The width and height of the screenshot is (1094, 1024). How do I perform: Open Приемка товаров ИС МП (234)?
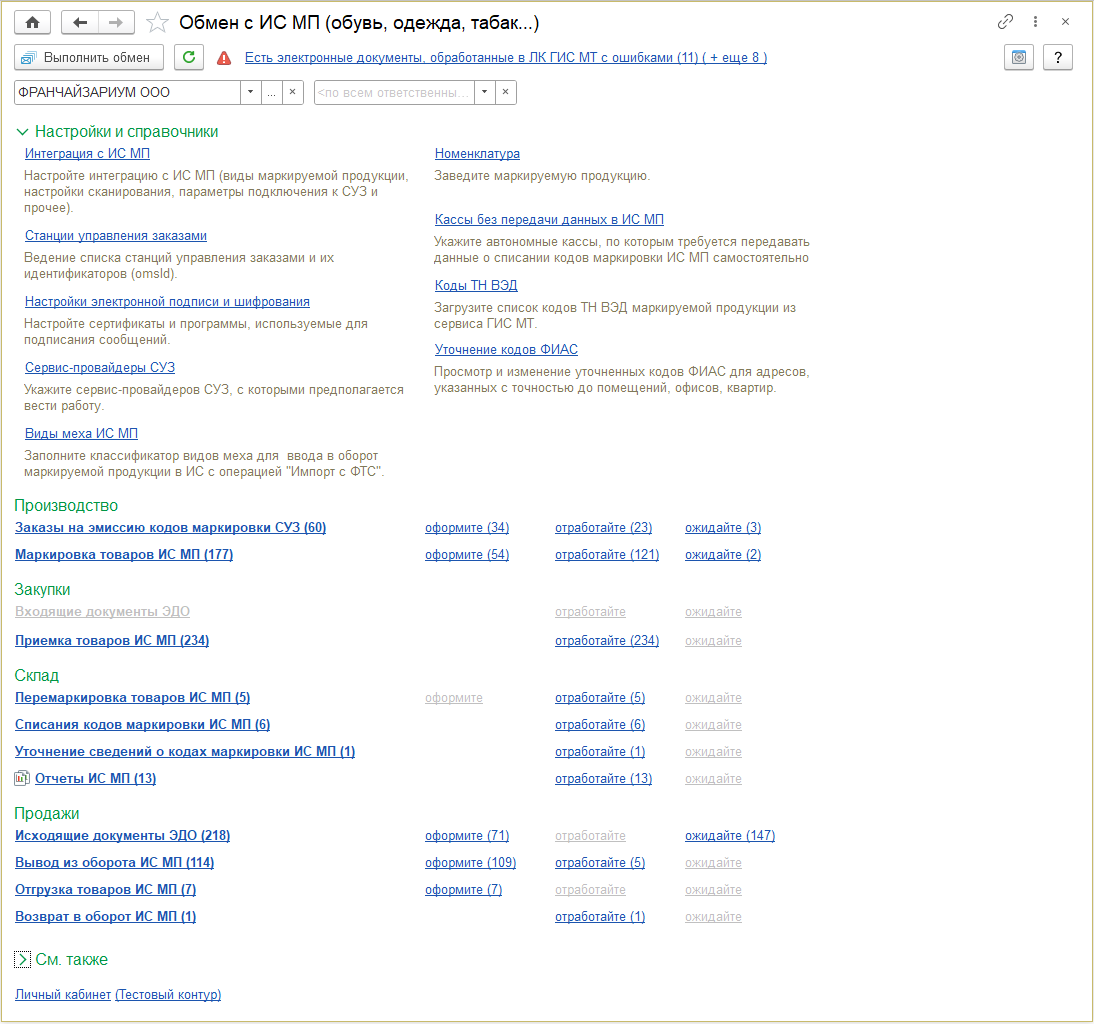112,640
